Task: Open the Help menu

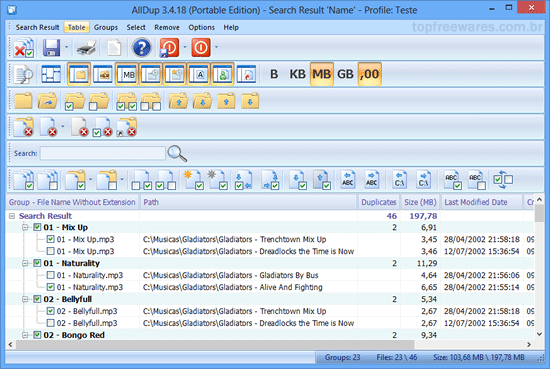Action: pyautogui.click(x=231, y=27)
